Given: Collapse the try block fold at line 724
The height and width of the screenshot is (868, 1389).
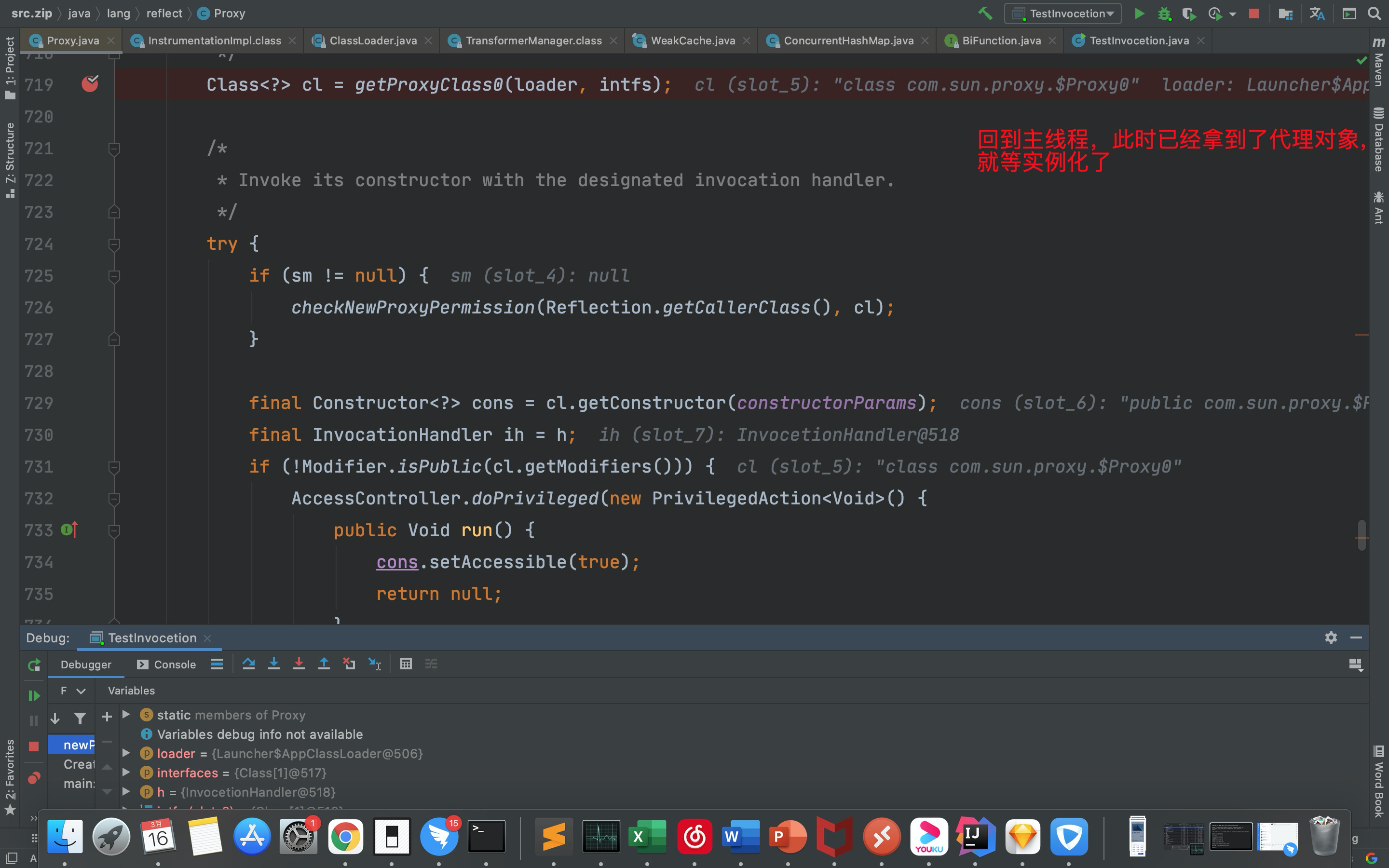Looking at the screenshot, I should tap(114, 244).
